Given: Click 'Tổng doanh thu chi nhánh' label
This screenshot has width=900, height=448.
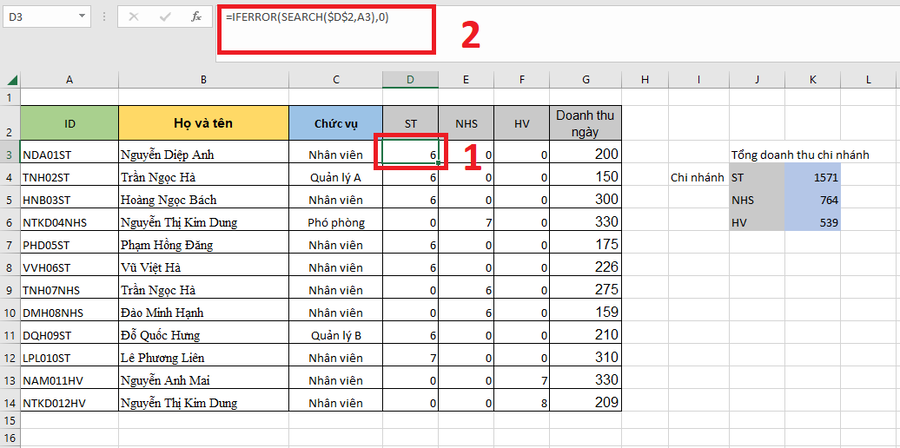Looking at the screenshot, I should [x=800, y=155].
